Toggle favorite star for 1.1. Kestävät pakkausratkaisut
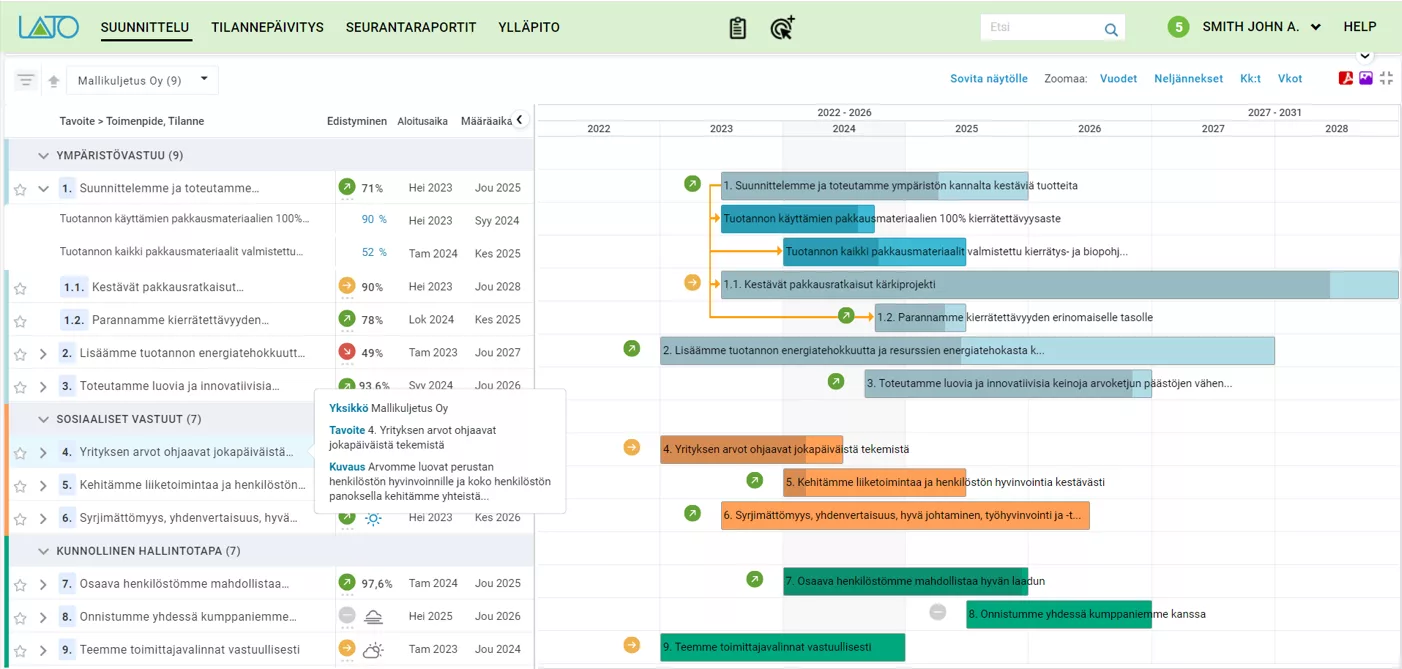The image size is (1402, 669). (20, 288)
